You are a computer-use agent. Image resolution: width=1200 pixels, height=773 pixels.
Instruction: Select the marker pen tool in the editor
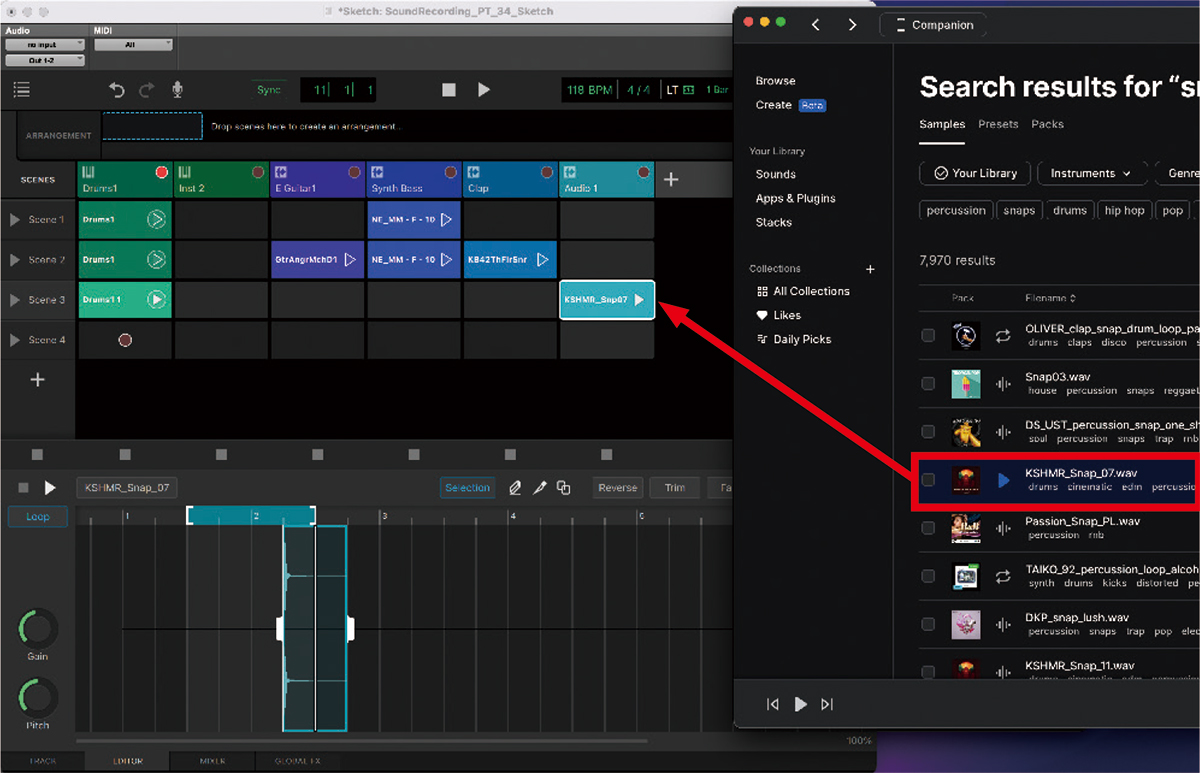(x=539, y=488)
